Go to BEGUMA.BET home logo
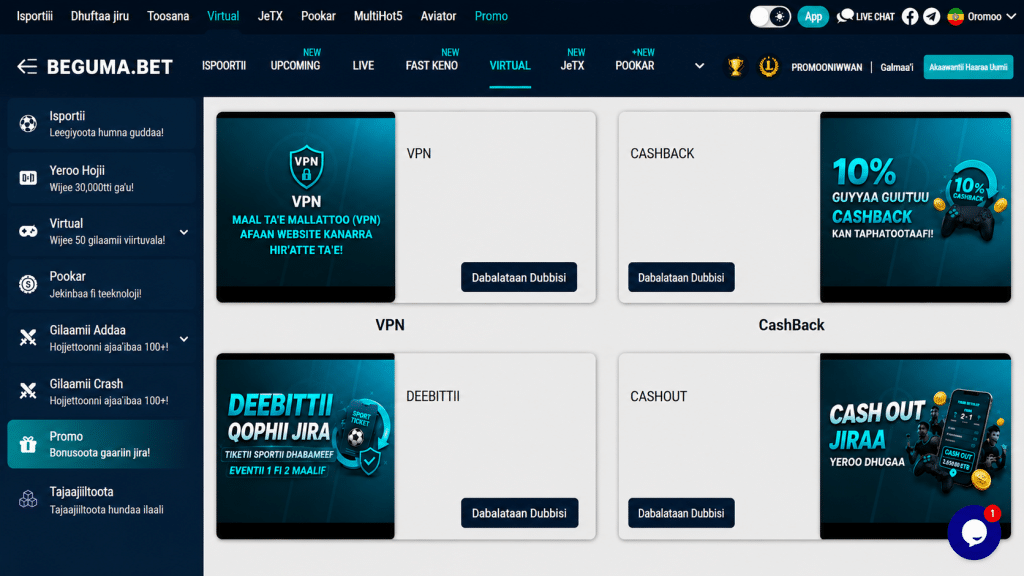1024x576 pixels. pos(110,67)
